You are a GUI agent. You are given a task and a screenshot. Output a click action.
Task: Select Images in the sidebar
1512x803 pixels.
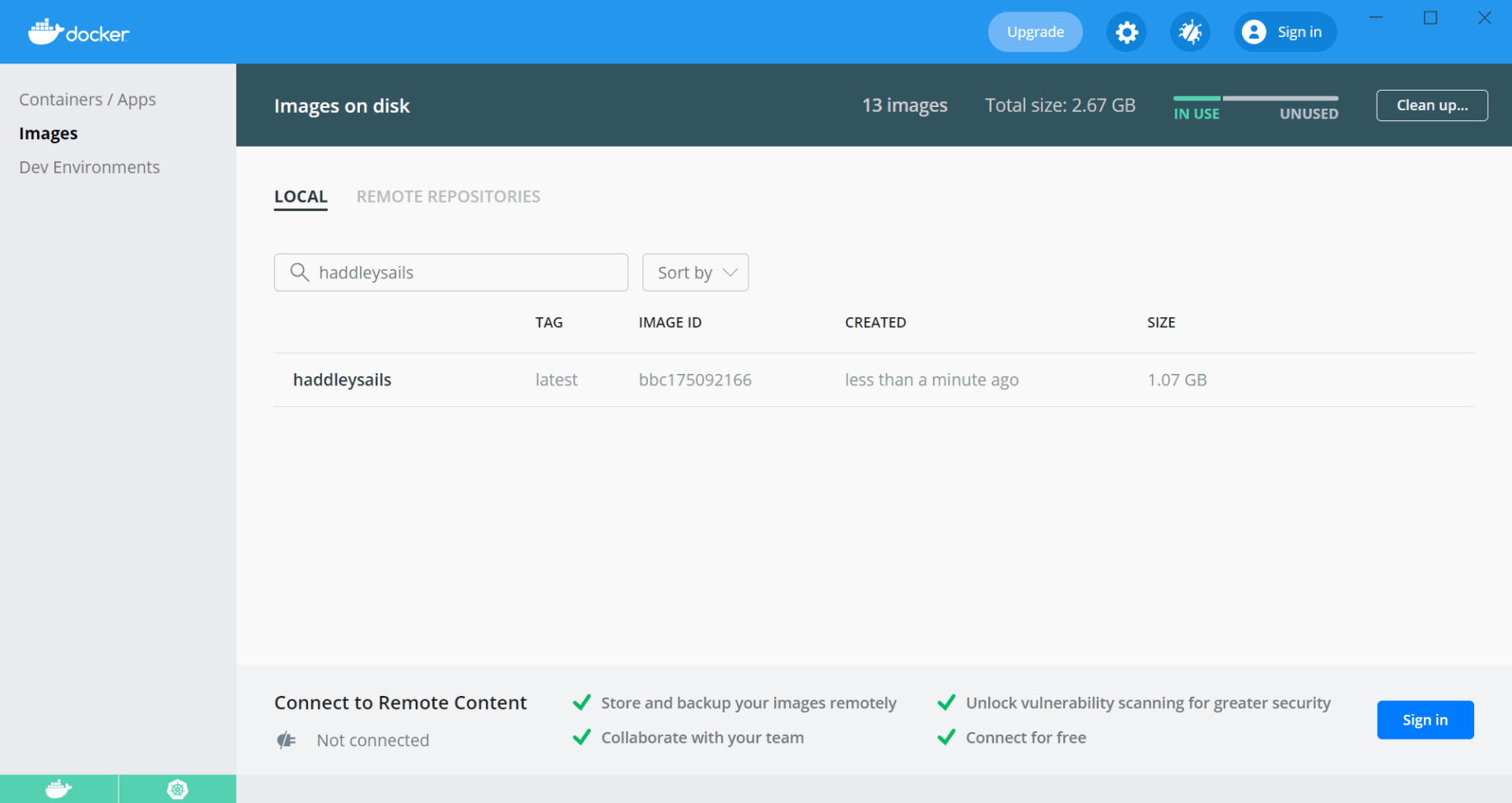coord(49,133)
